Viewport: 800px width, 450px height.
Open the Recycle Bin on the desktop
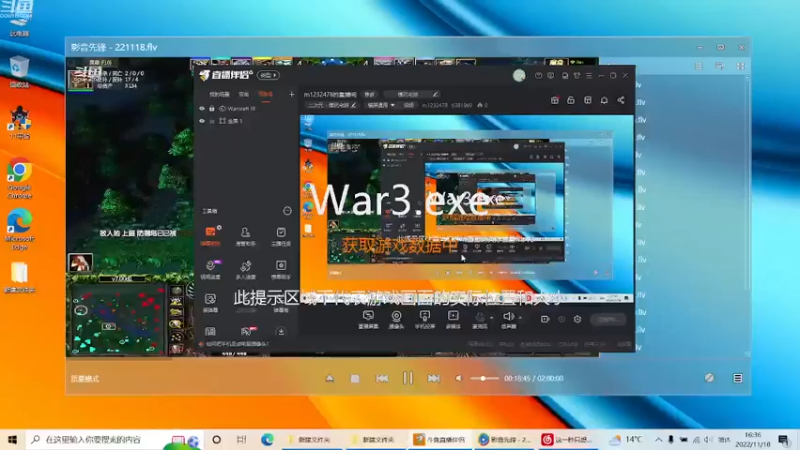[x=19, y=72]
